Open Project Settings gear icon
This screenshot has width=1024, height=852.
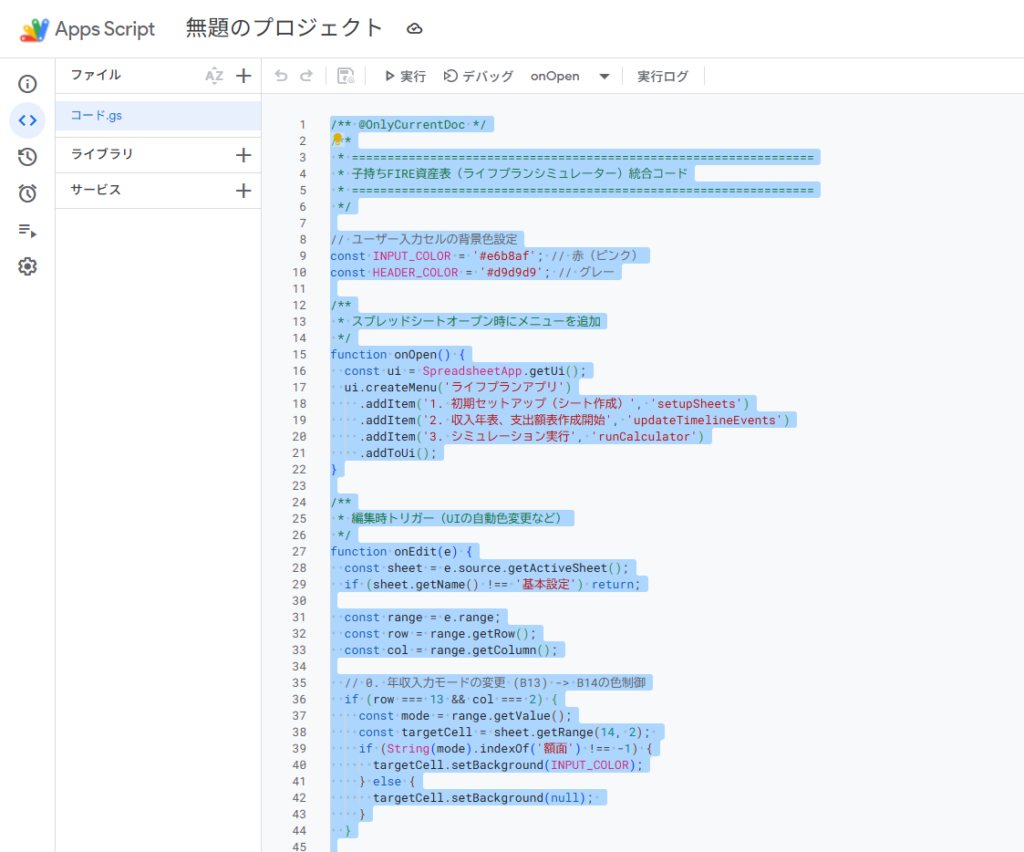click(27, 266)
